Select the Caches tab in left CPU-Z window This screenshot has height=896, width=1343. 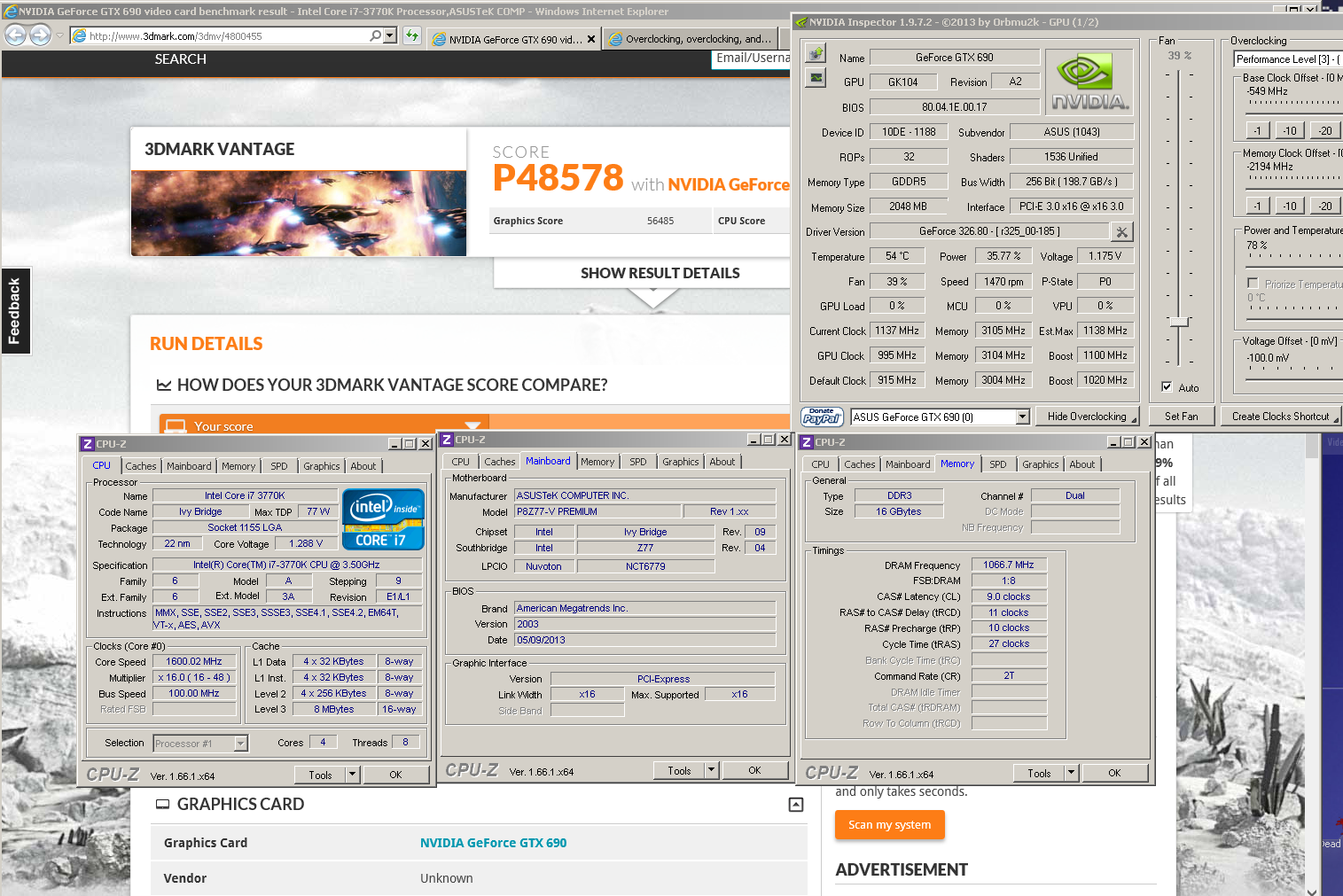click(x=140, y=466)
